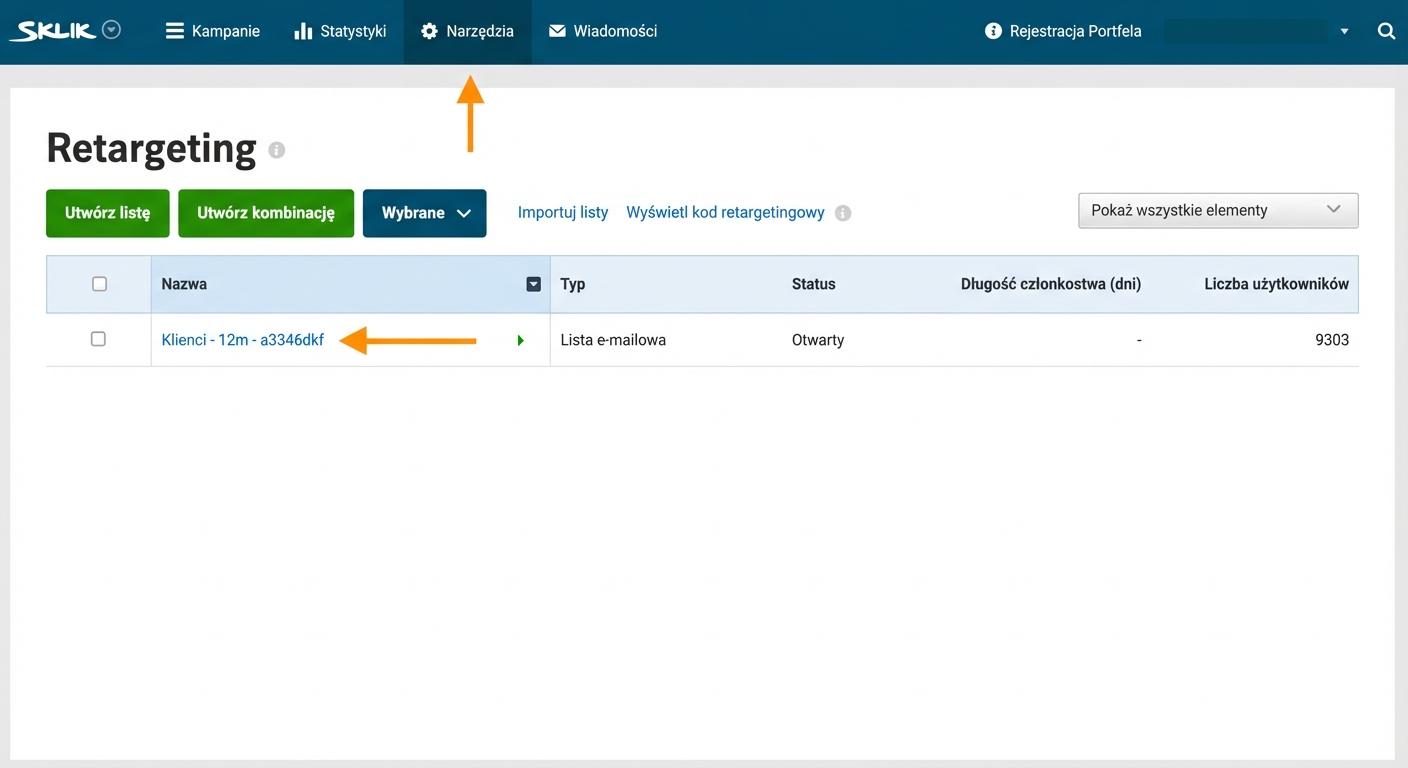Expand the account dropdown arrow in header
Screen dimensions: 1408x768
point(1344,32)
